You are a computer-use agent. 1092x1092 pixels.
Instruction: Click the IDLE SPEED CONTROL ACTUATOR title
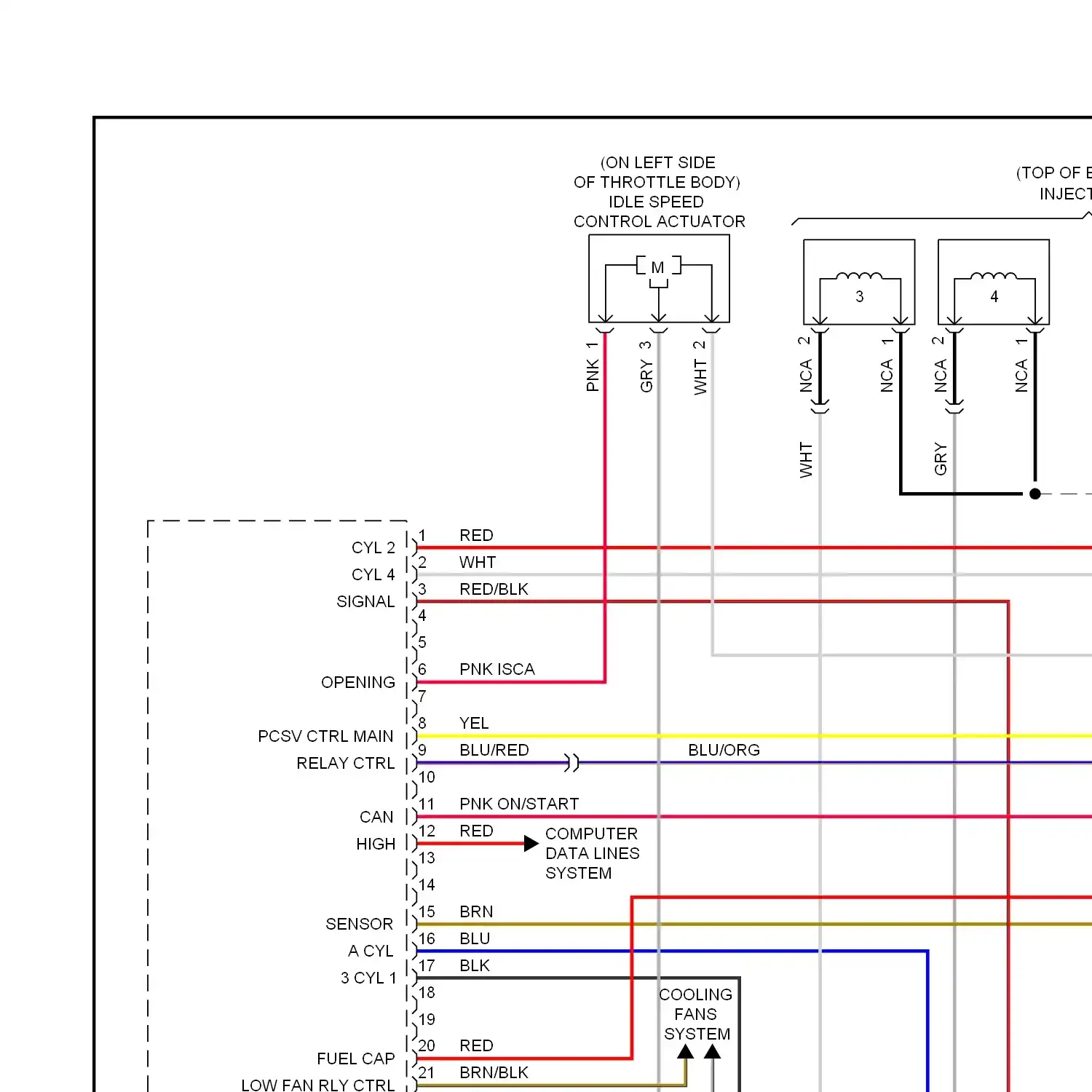(x=659, y=212)
